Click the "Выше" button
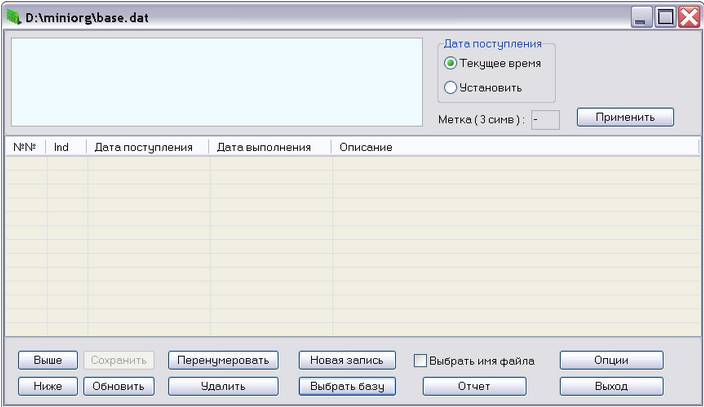The width and height of the screenshot is (704, 407). (48, 360)
